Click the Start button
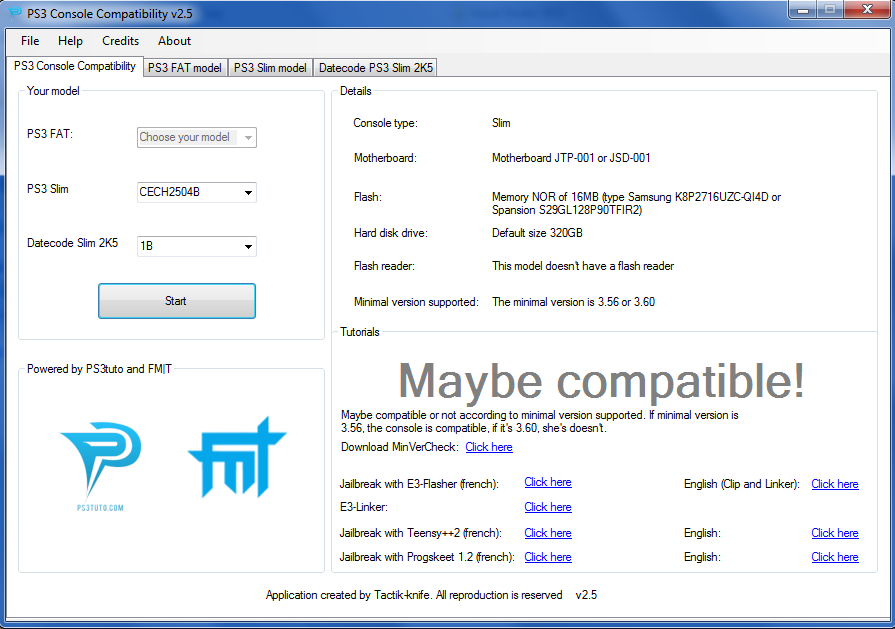This screenshot has height=629, width=895. tap(176, 301)
